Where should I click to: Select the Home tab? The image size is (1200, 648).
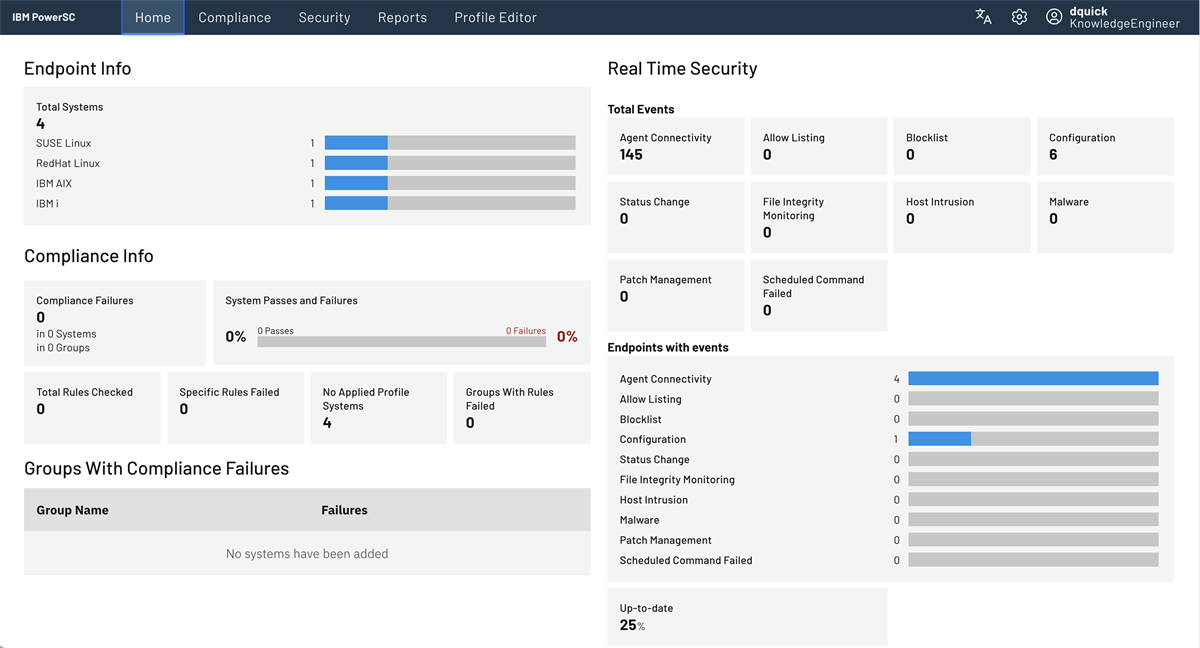pyautogui.click(x=153, y=17)
